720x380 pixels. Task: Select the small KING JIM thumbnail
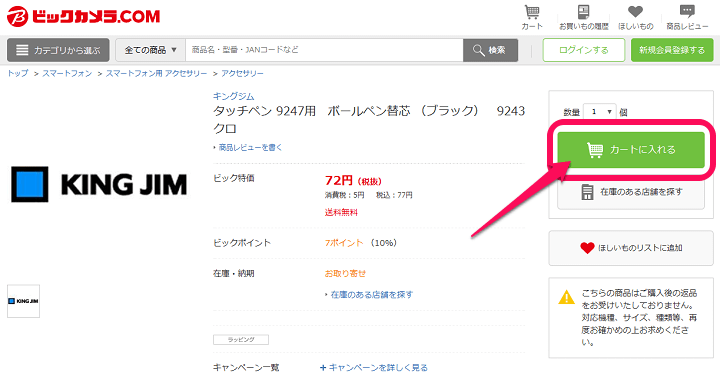point(23,301)
